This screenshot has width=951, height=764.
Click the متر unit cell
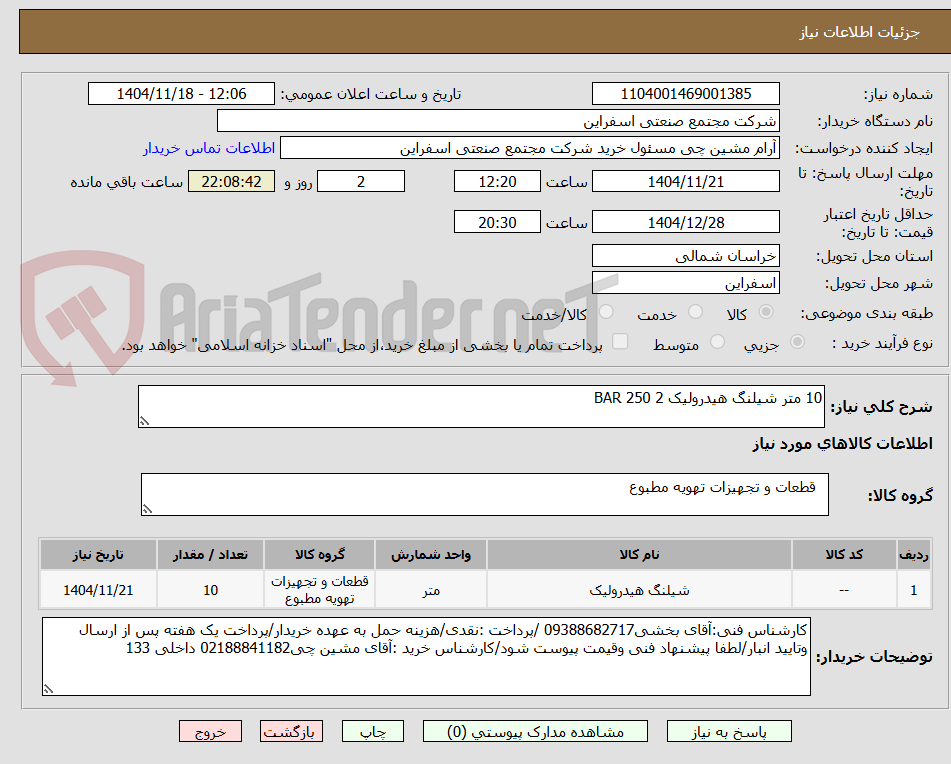(x=431, y=590)
